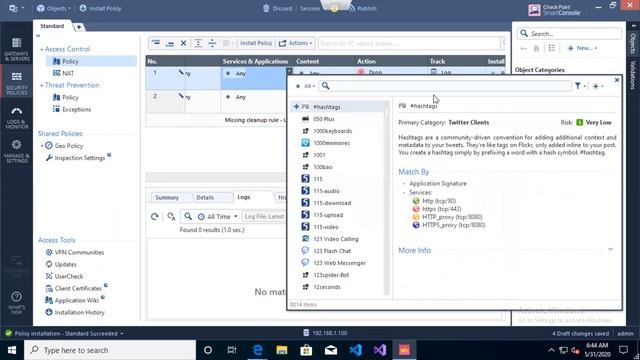This screenshot has width=640, height=360.
Task: Expand Geo Policy item
Action: pyautogui.click(x=42, y=146)
